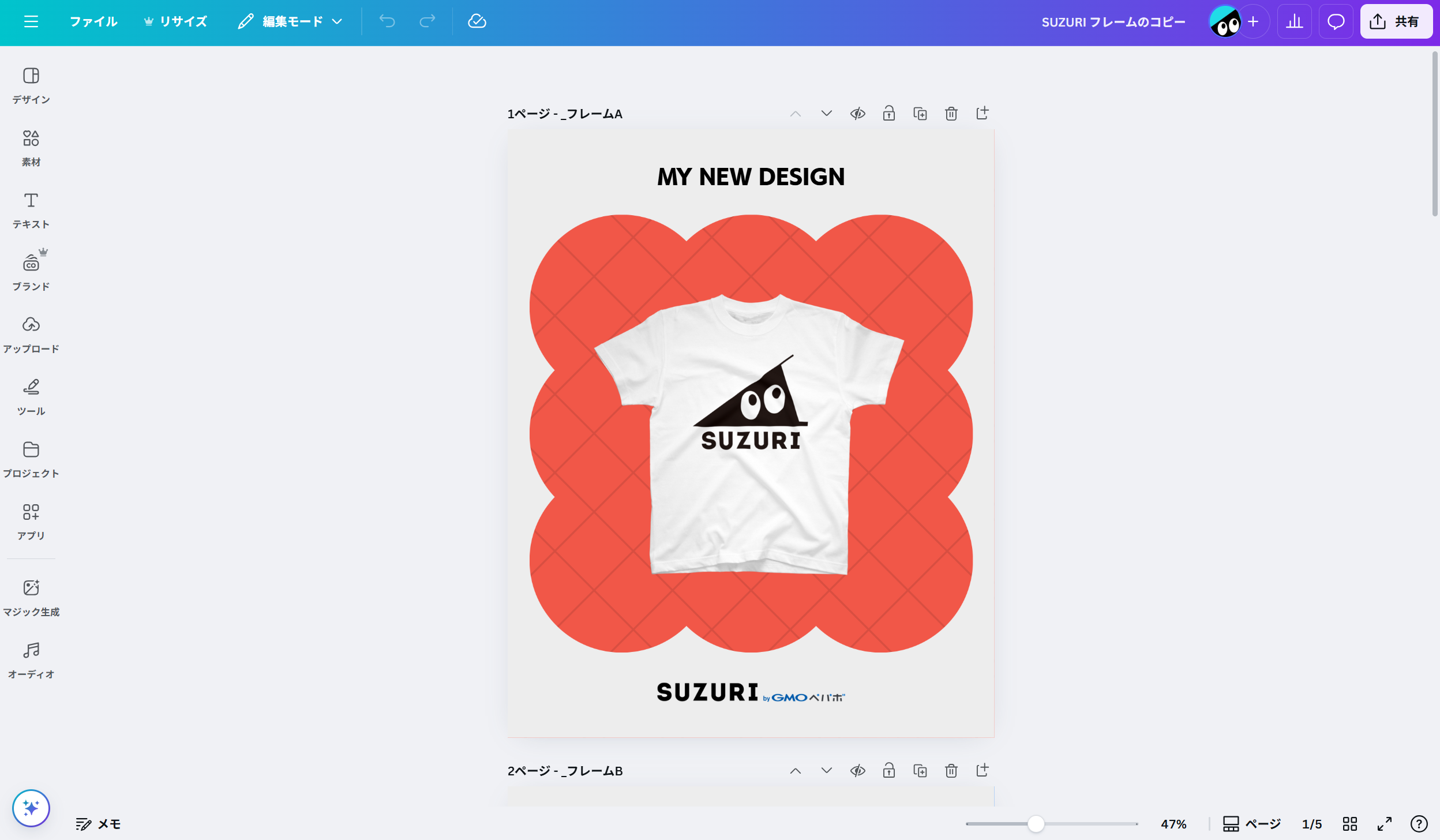Click the 47% zoom percentage
Screen dimensions: 1440x840
1173,824
